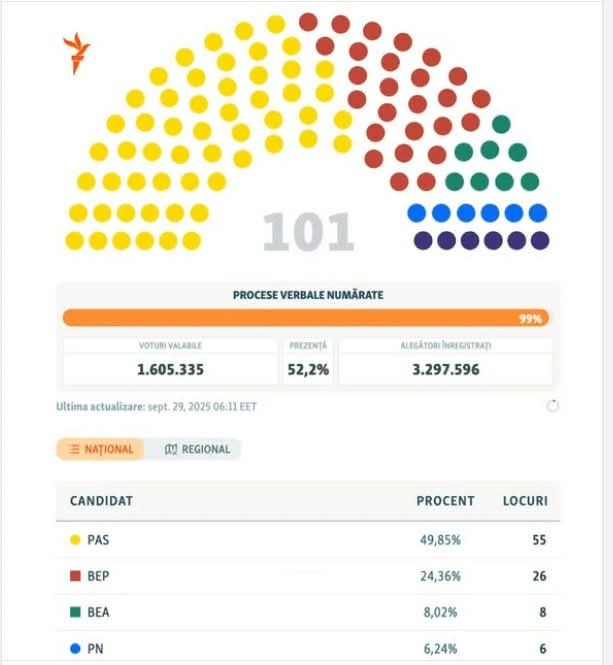Select the PAS party name
613x665 pixels.
click(98, 540)
